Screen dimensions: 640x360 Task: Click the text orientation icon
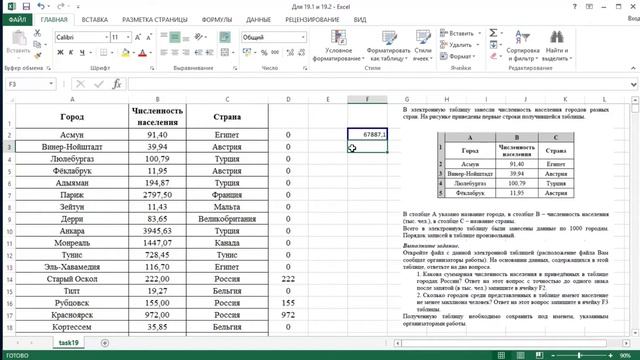(199, 37)
